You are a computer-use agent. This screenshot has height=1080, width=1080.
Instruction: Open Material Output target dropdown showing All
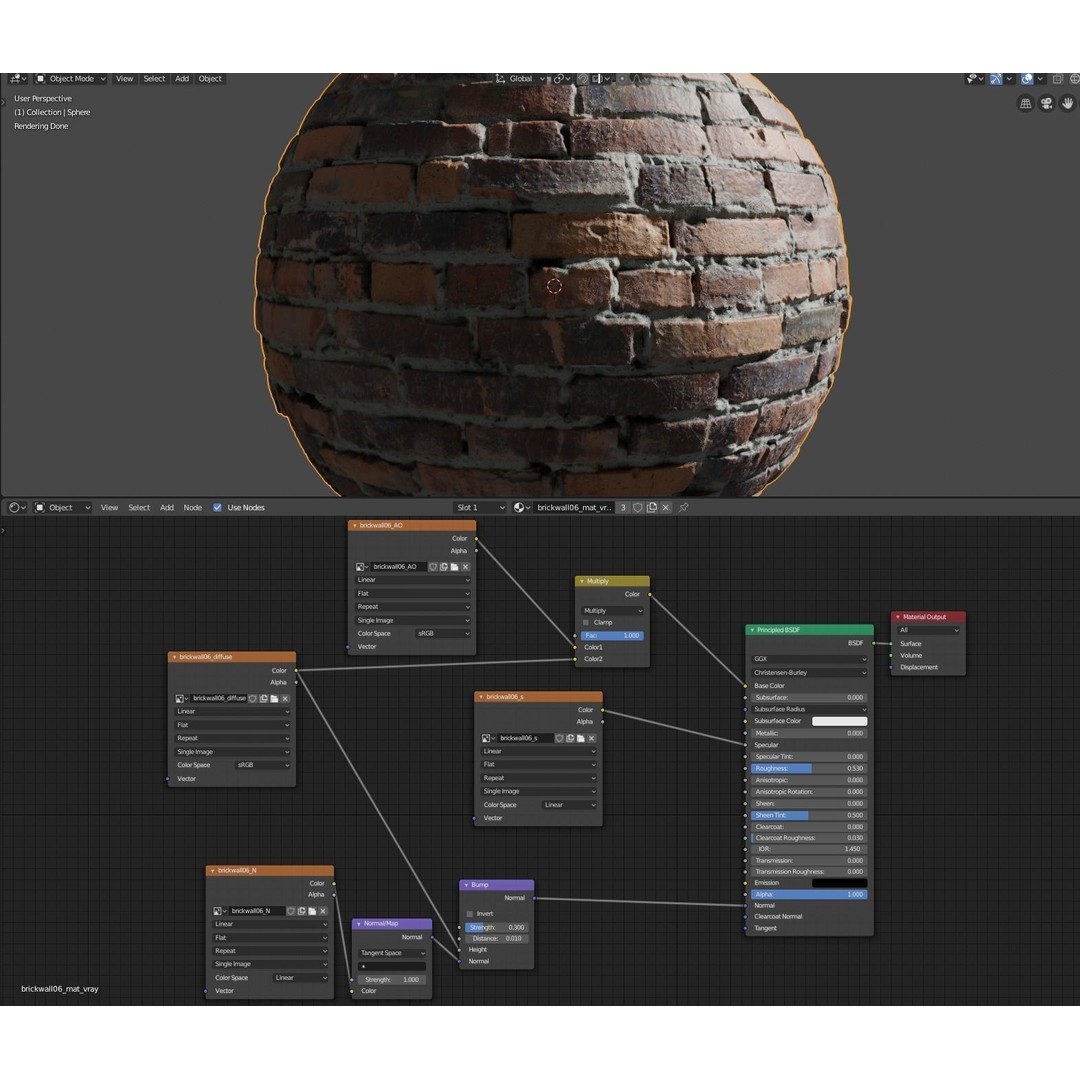tap(928, 630)
